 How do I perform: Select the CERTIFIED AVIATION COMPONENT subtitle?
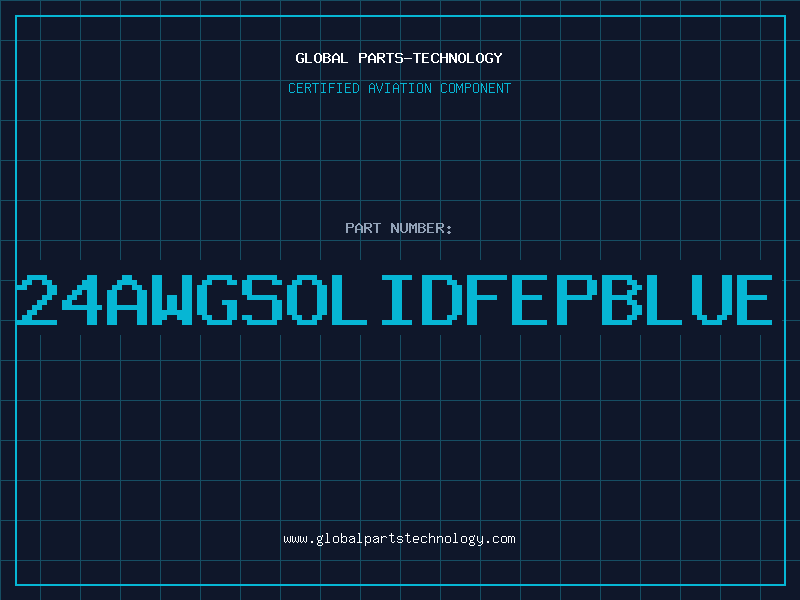(x=399, y=88)
